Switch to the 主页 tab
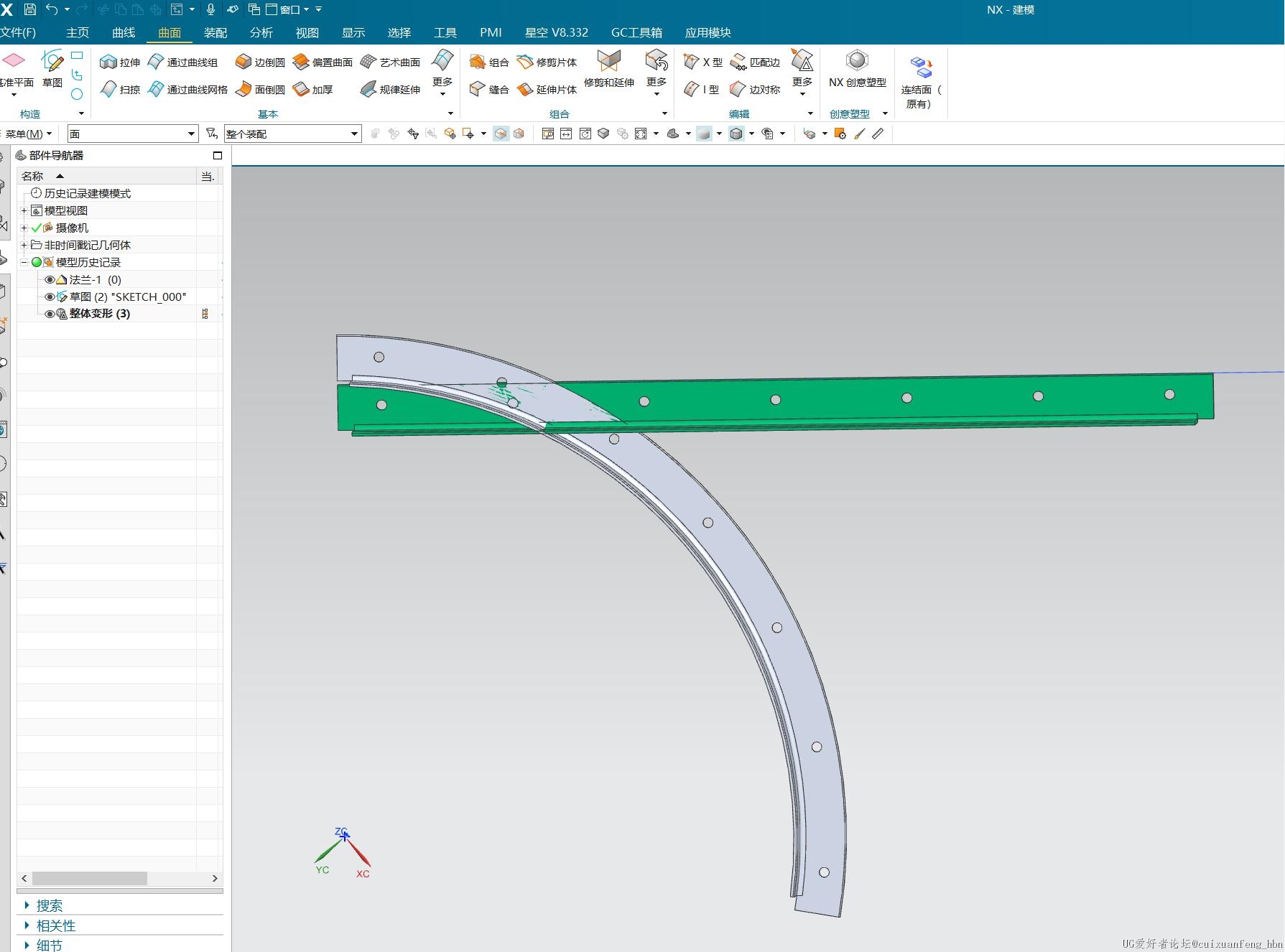 pyautogui.click(x=78, y=32)
